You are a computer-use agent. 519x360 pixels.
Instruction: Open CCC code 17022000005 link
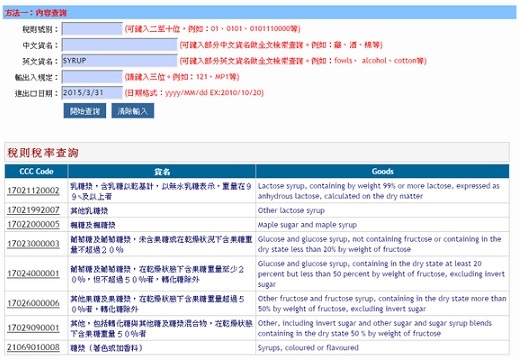33,225
